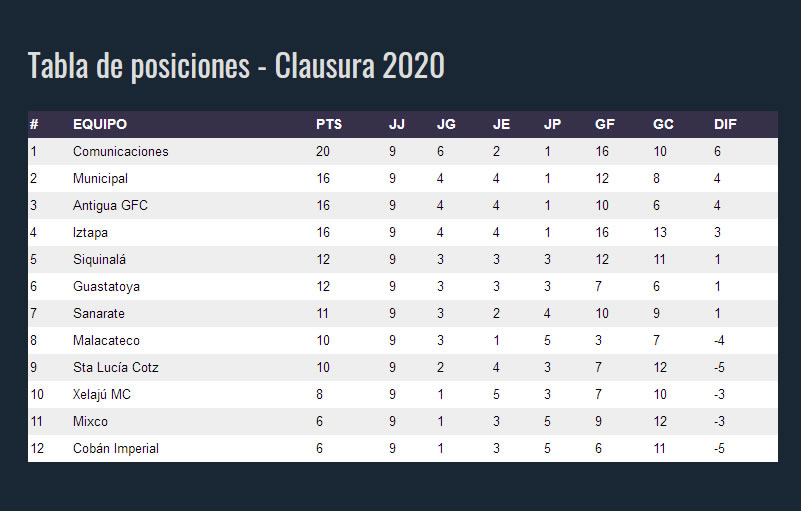Click the PTS column header
The height and width of the screenshot is (511, 801).
click(x=328, y=124)
